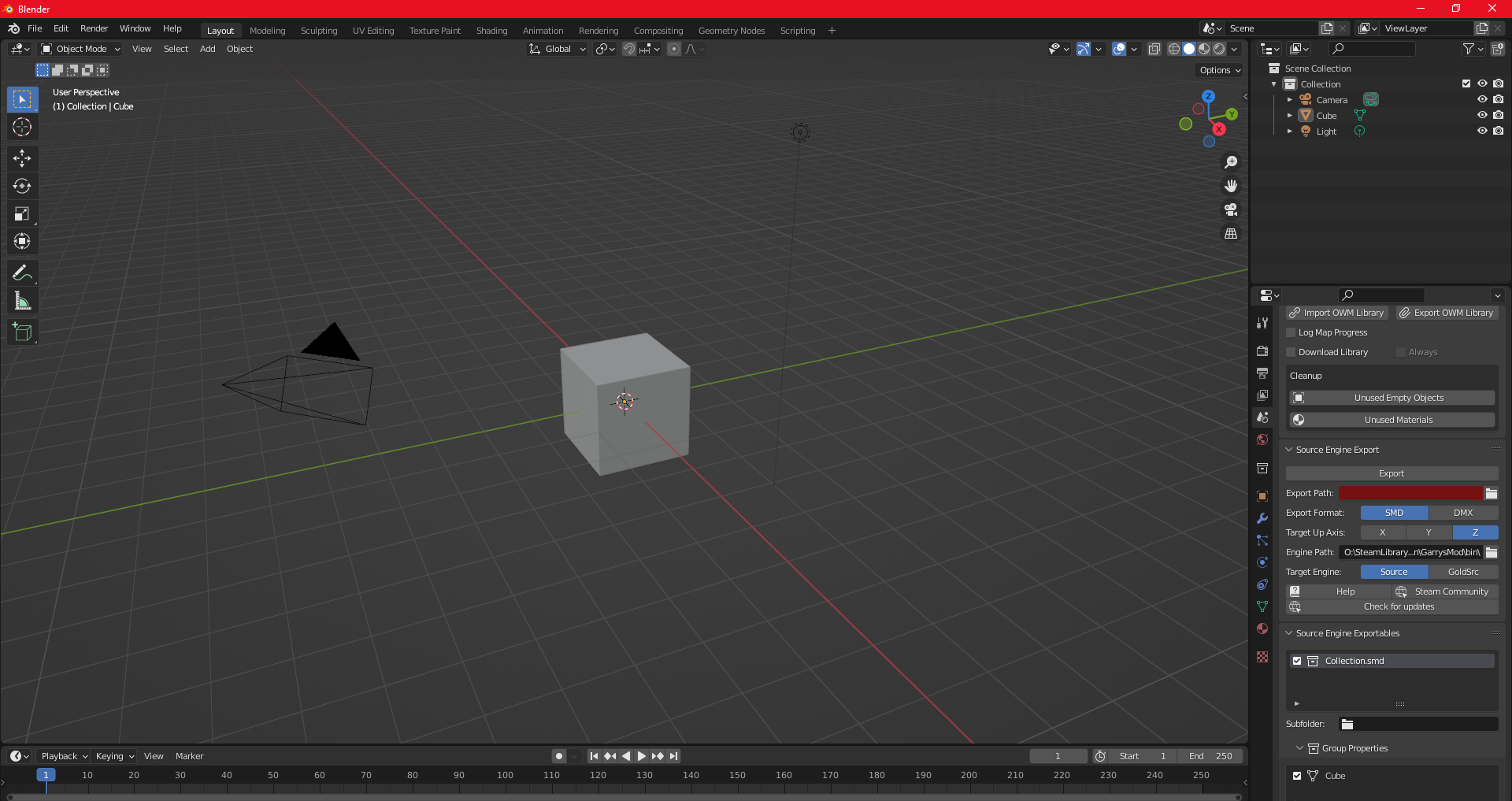Choose the Transform tool
Viewport: 1512px width, 801px height.
click(x=22, y=241)
